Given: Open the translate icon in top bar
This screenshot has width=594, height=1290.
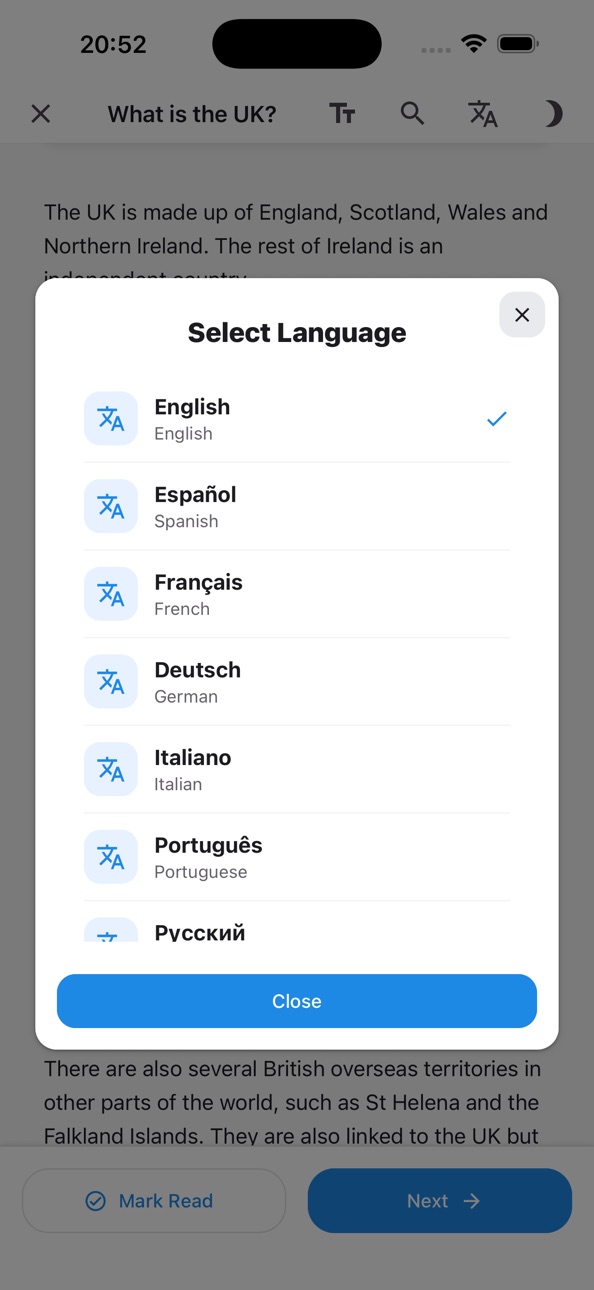Looking at the screenshot, I should [x=483, y=114].
